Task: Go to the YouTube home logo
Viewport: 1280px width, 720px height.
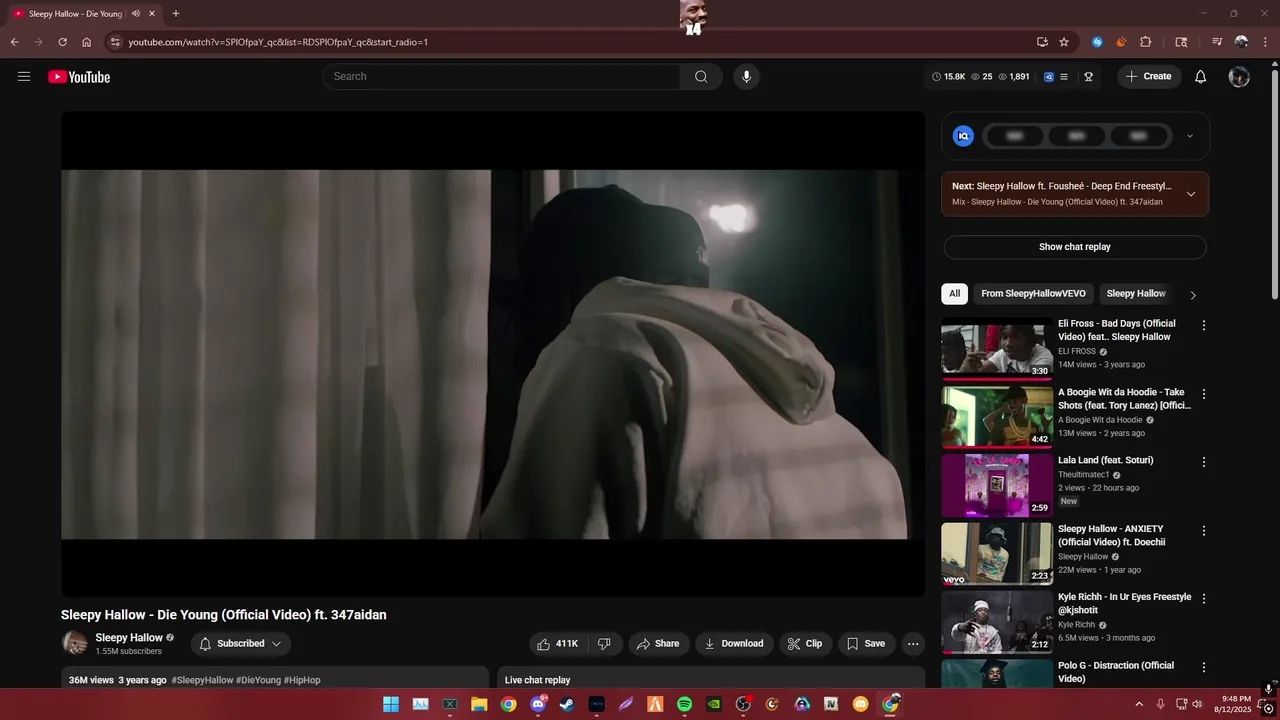Action: point(79,77)
